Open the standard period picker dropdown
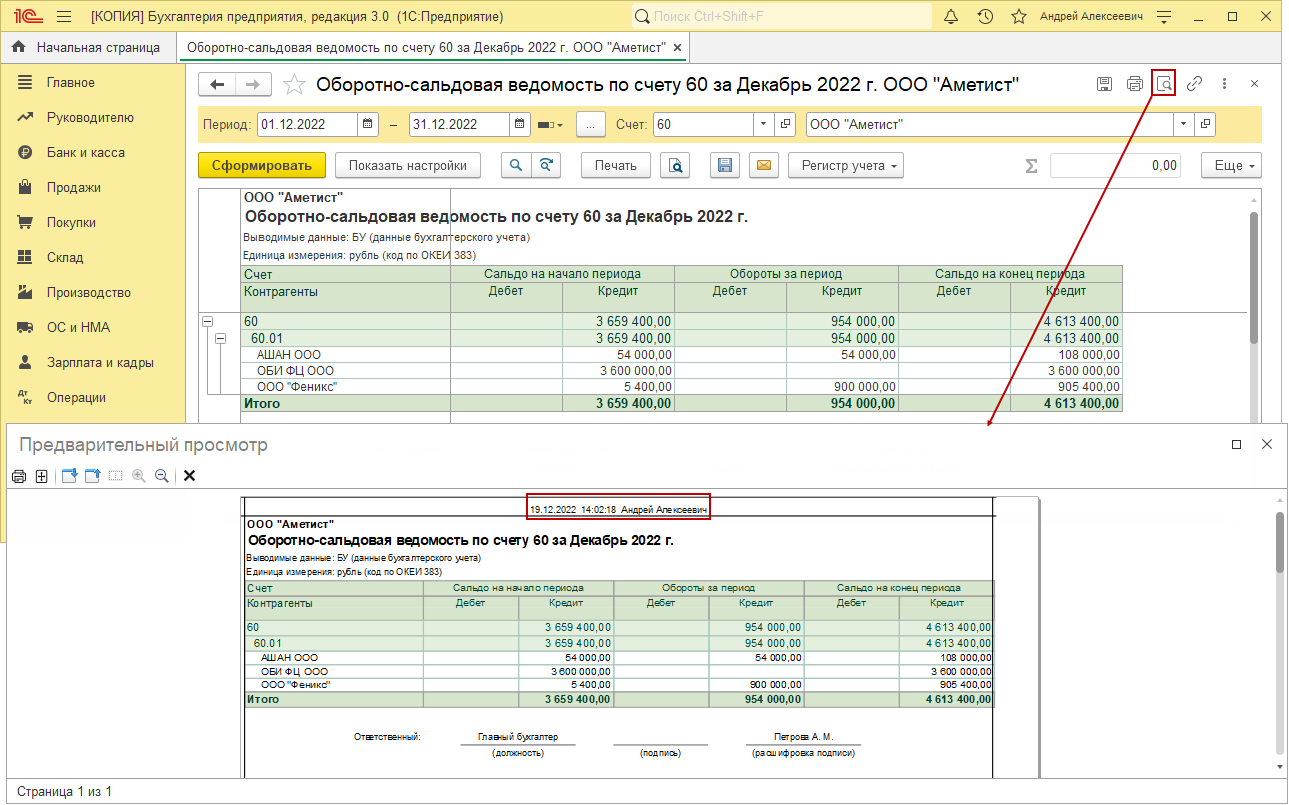 pos(550,125)
